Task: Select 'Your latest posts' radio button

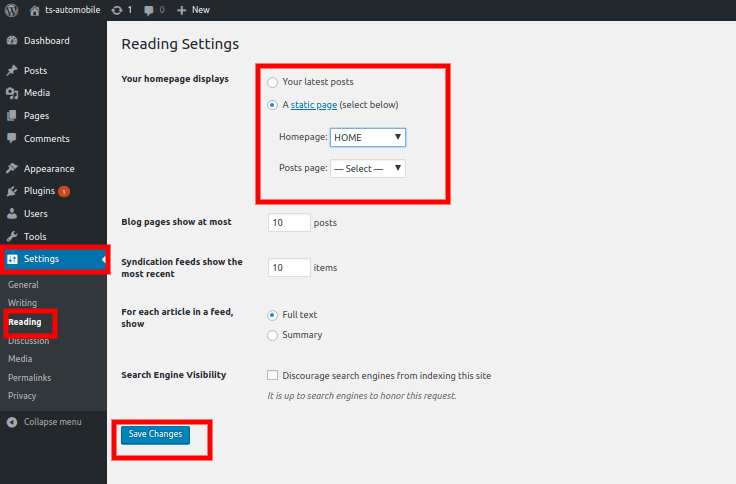Action: click(x=273, y=82)
